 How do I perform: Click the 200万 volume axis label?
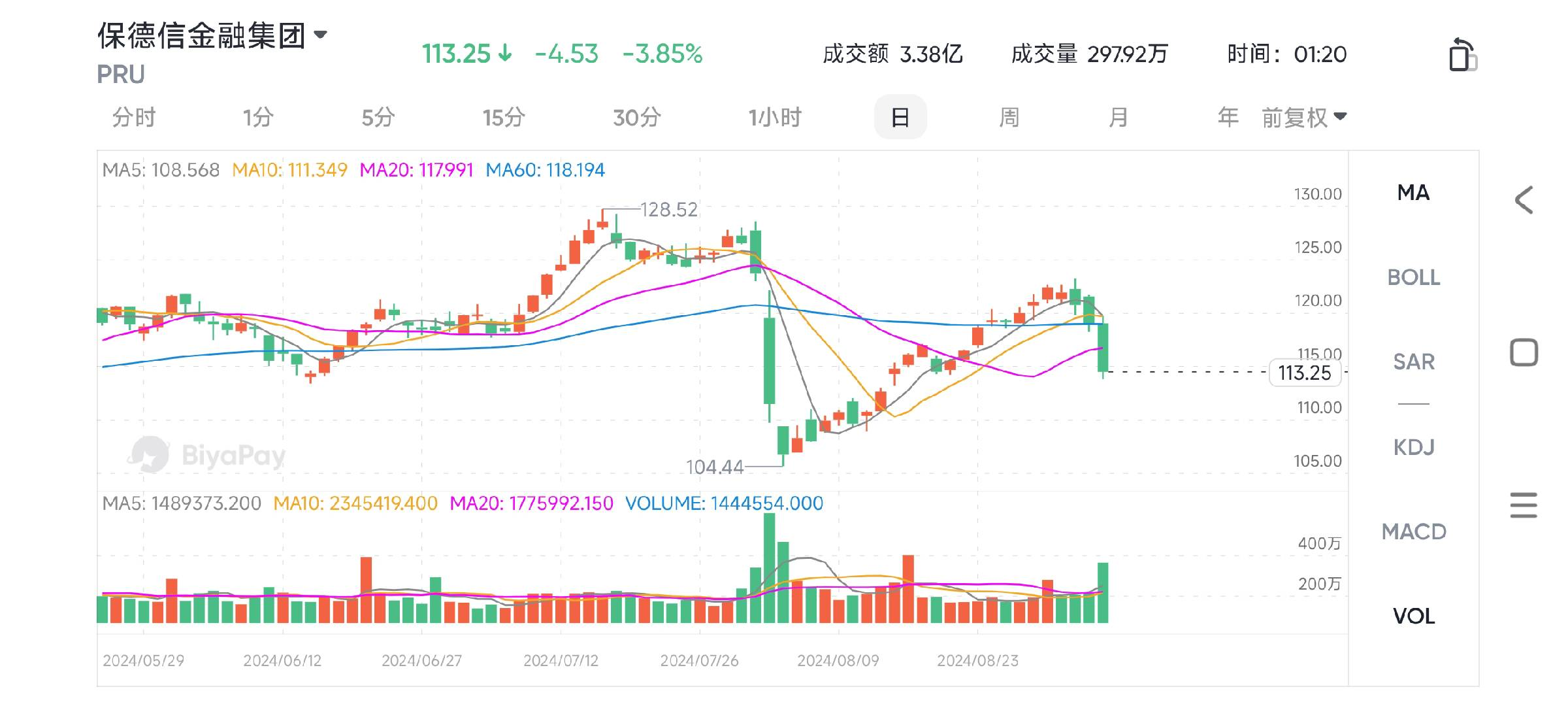click(1319, 584)
